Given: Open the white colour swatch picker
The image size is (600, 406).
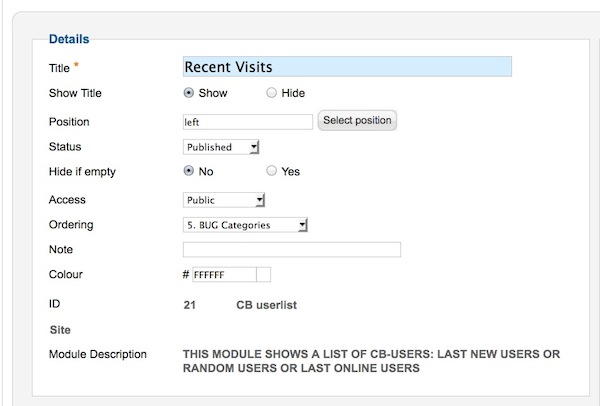Looking at the screenshot, I should (264, 275).
